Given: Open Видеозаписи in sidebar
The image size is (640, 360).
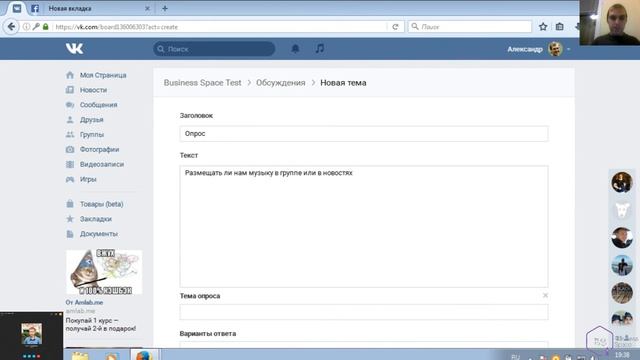Looking at the screenshot, I should click(102, 164).
